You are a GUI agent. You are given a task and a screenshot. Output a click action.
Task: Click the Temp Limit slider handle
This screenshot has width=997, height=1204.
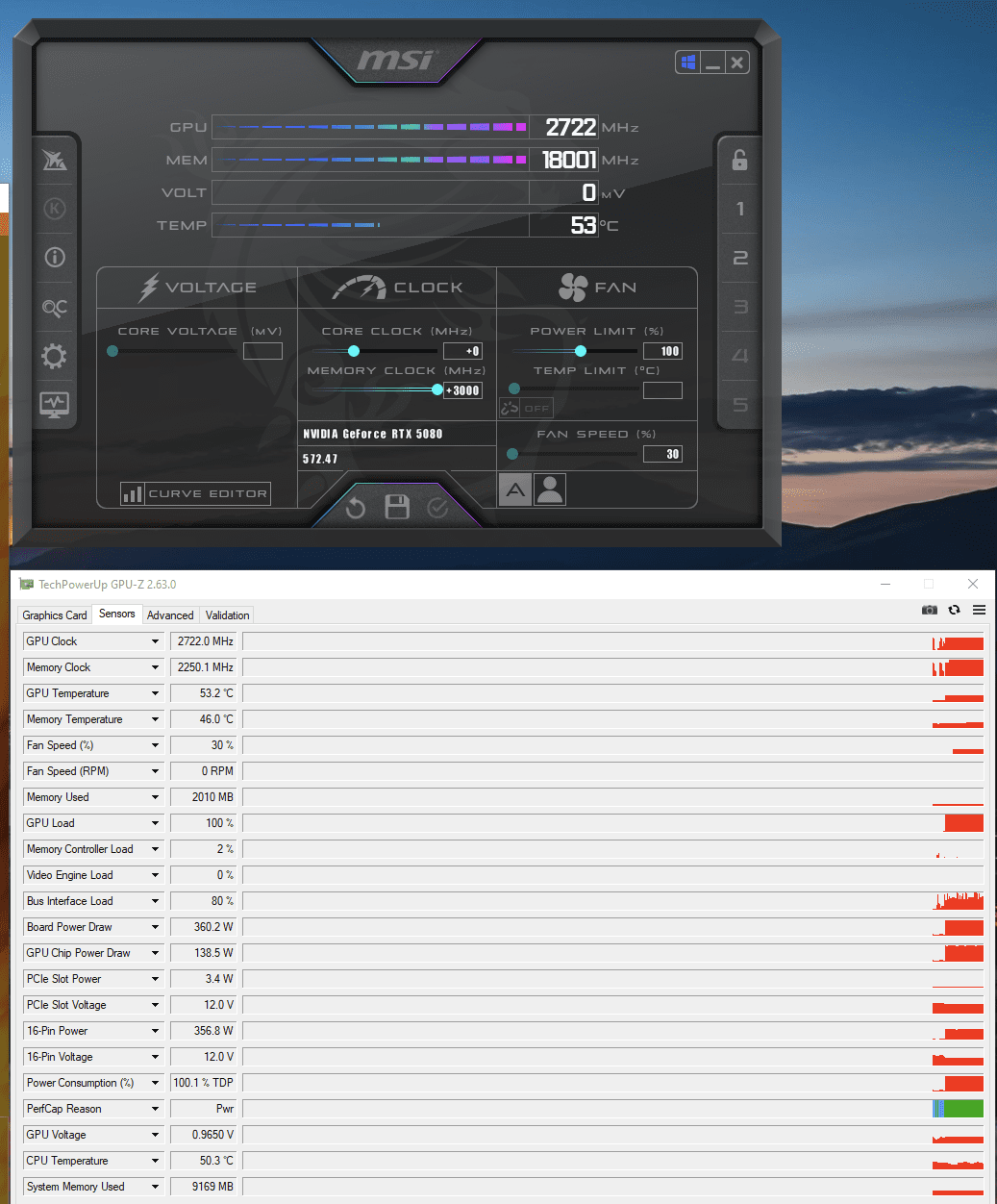514,389
